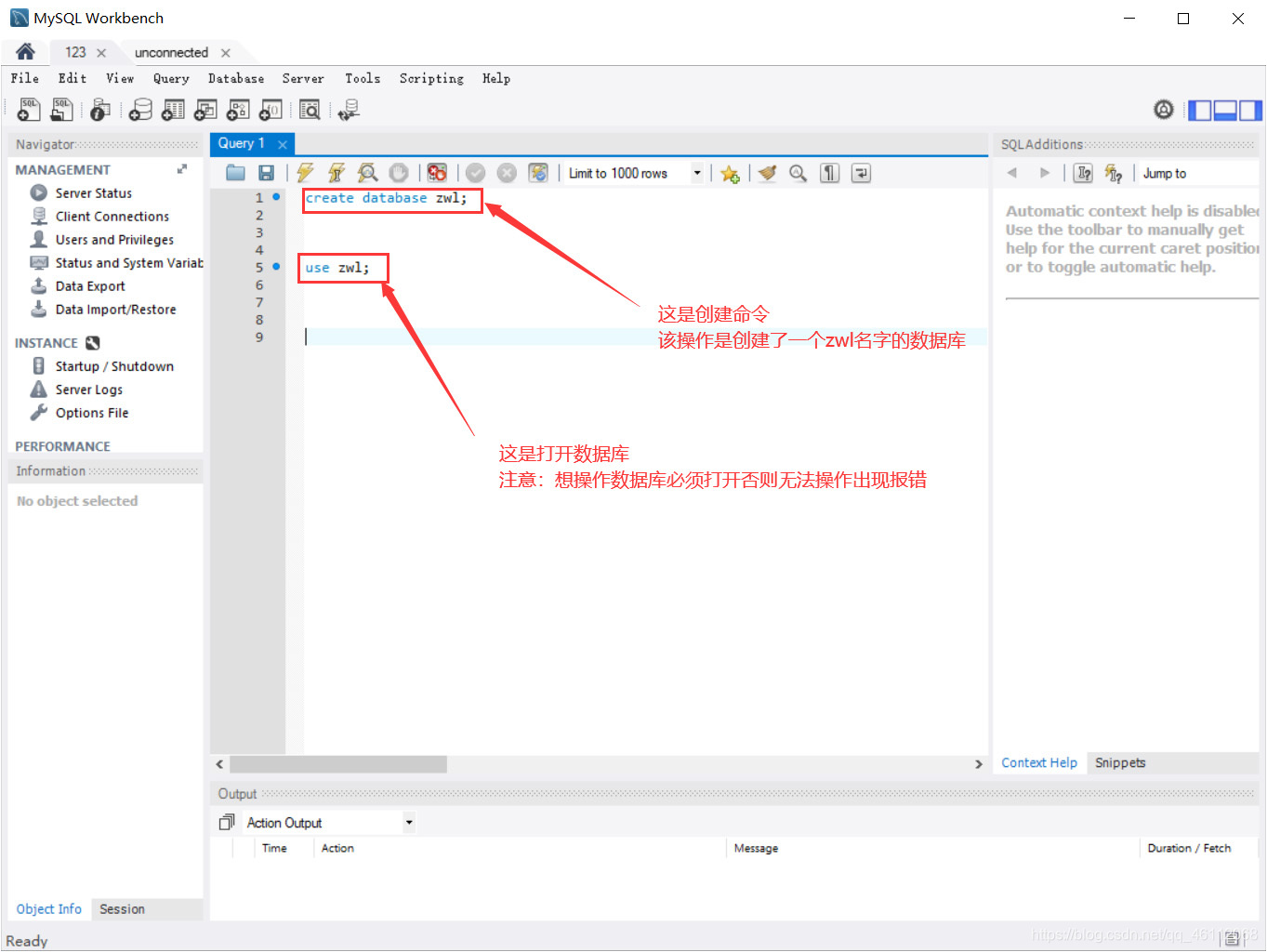Open the Scripting menu
The height and width of the screenshot is (952, 1267).
(x=431, y=79)
